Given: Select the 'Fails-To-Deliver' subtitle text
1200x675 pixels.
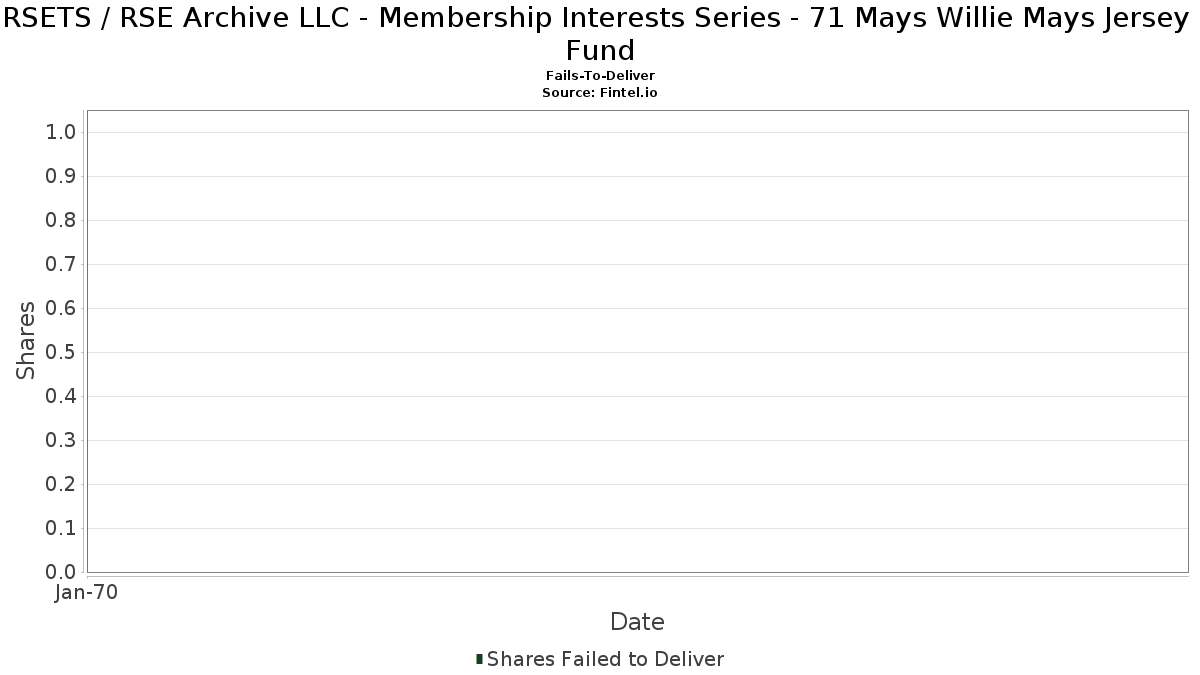Looking at the screenshot, I should tap(600, 76).
